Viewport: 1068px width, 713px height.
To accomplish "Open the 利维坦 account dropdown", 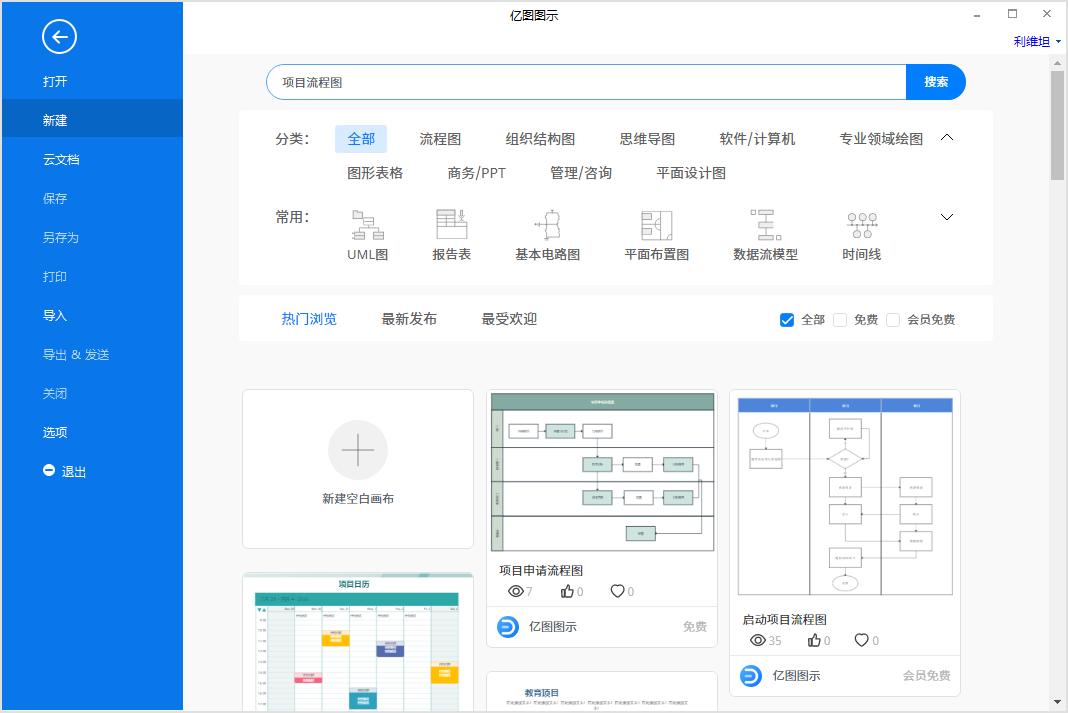I will [1034, 41].
